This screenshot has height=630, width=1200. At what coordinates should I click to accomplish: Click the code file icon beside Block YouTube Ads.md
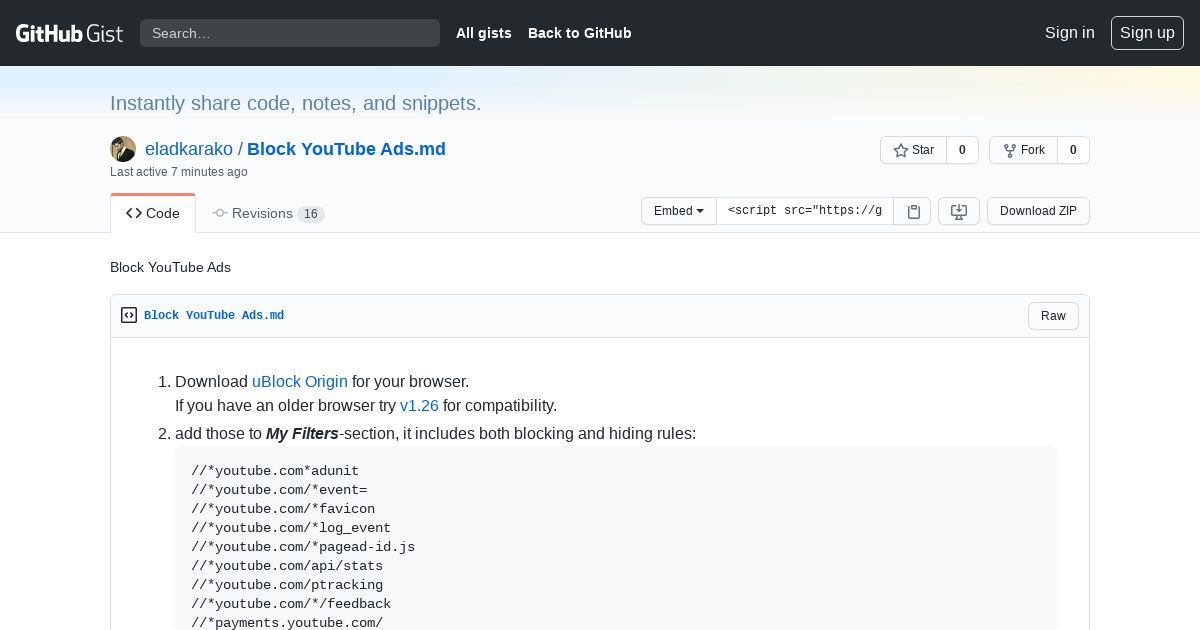click(129, 315)
